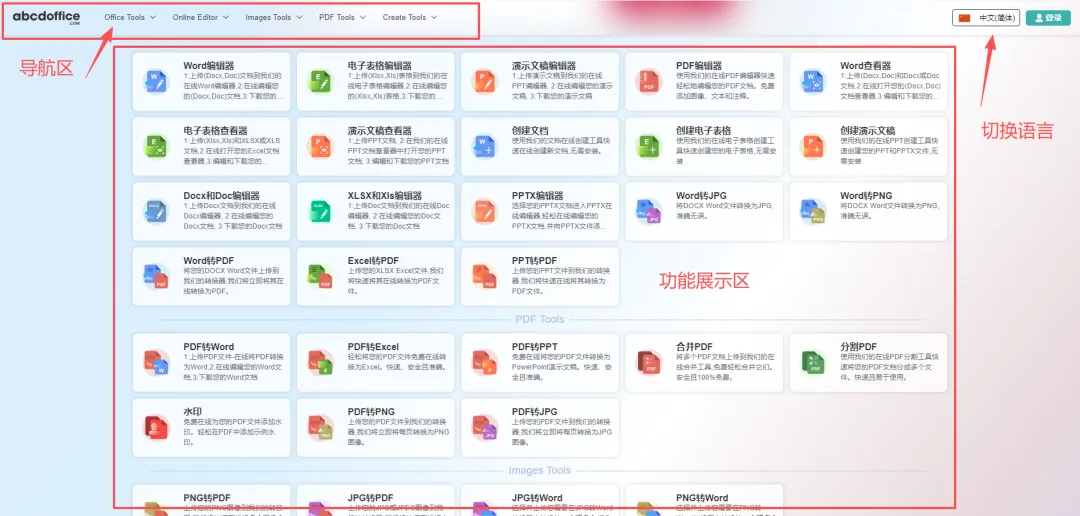Click the 合并PDF card icon
This screenshot has height=516, width=1080.
coord(648,362)
